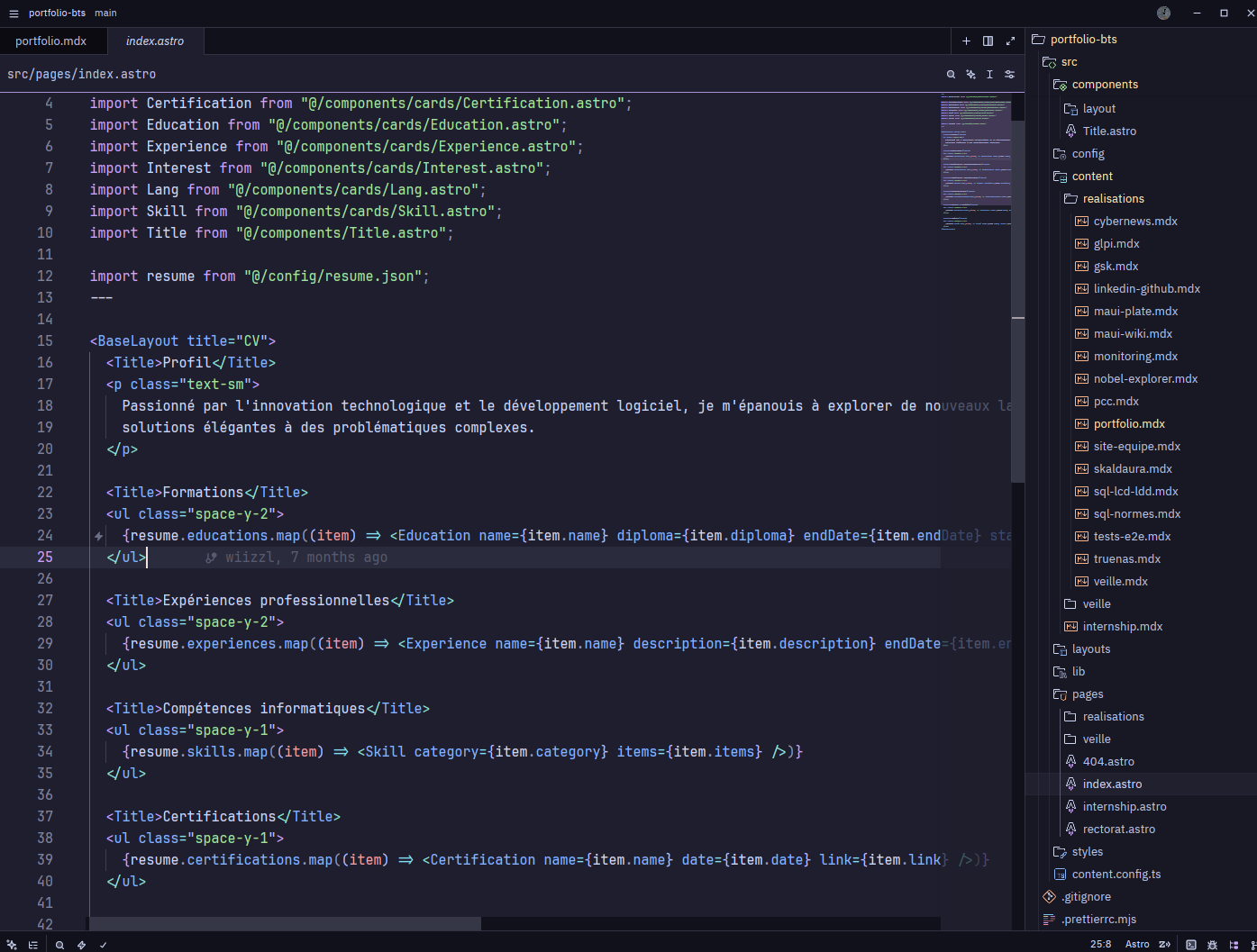Toggle the project panel tree icon
The image size is (1257, 952).
(1234, 945)
